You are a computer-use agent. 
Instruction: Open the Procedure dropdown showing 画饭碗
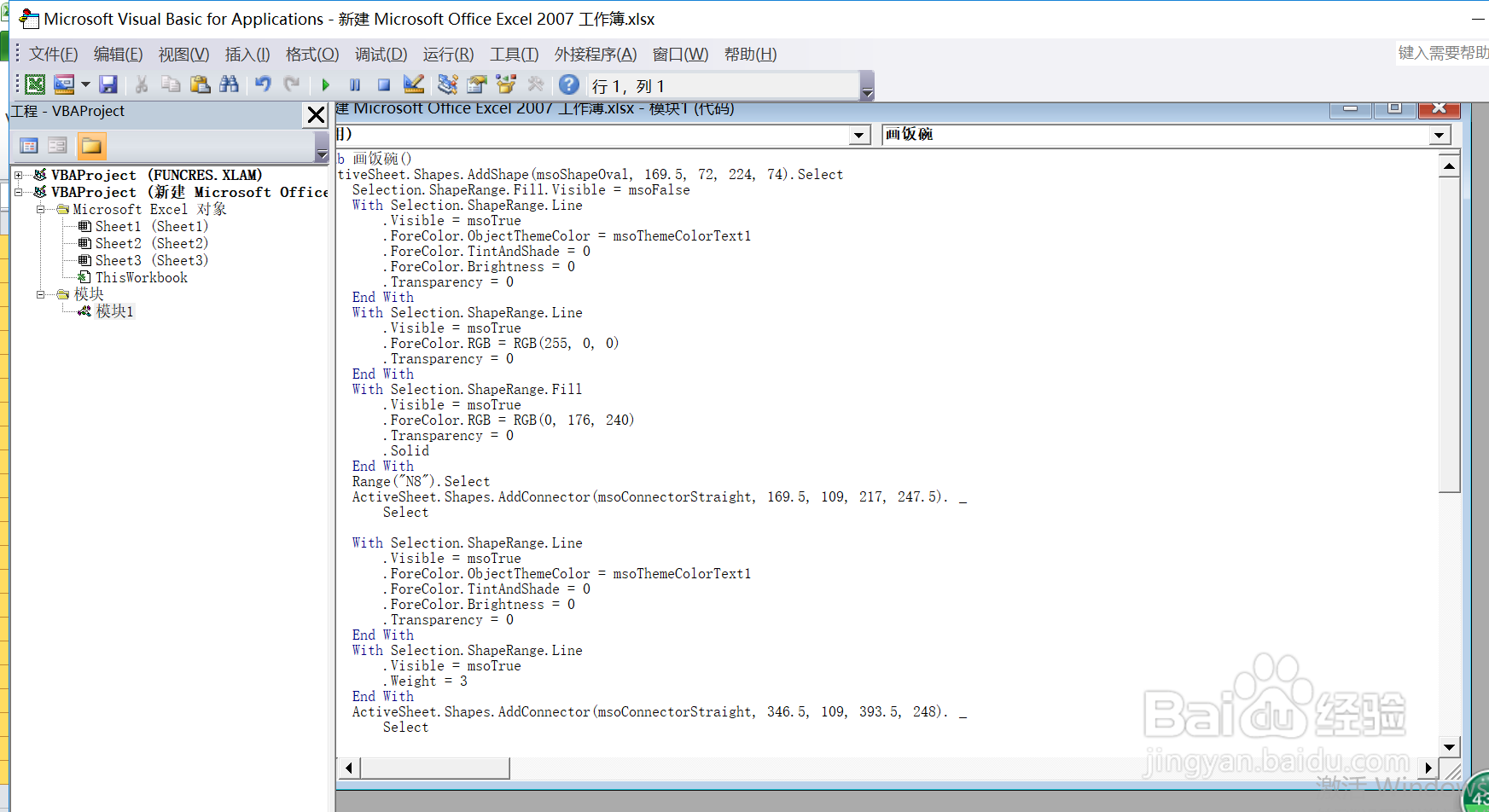click(1440, 135)
